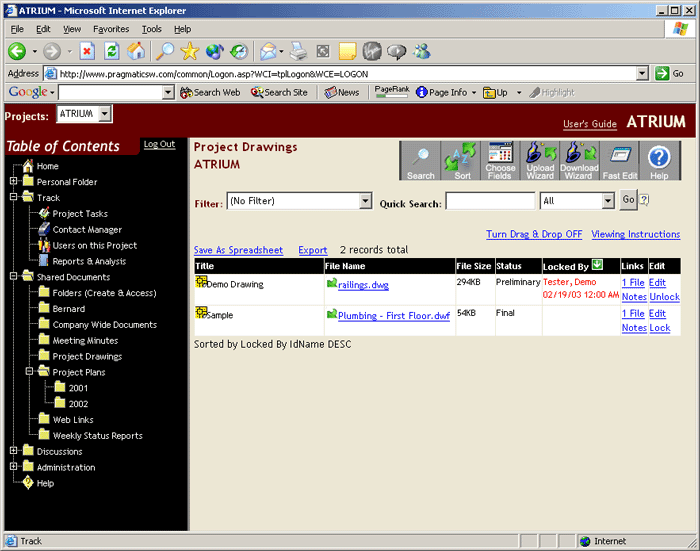Open the Projects ATRIUM dropdown
This screenshot has height=551, width=700.
click(x=106, y=115)
